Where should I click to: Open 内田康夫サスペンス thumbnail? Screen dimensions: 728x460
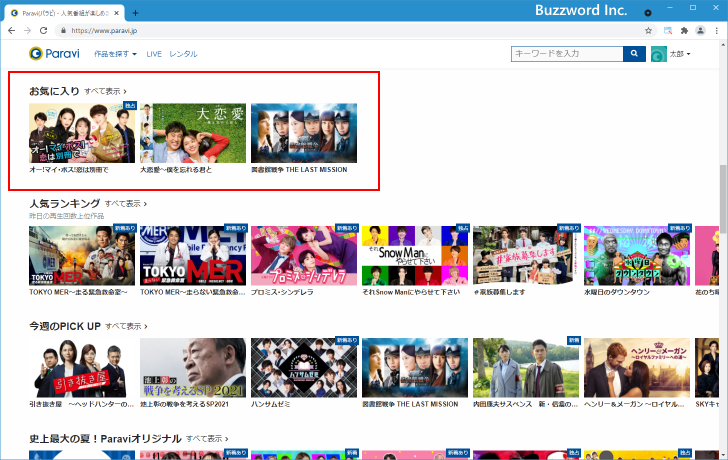point(526,368)
